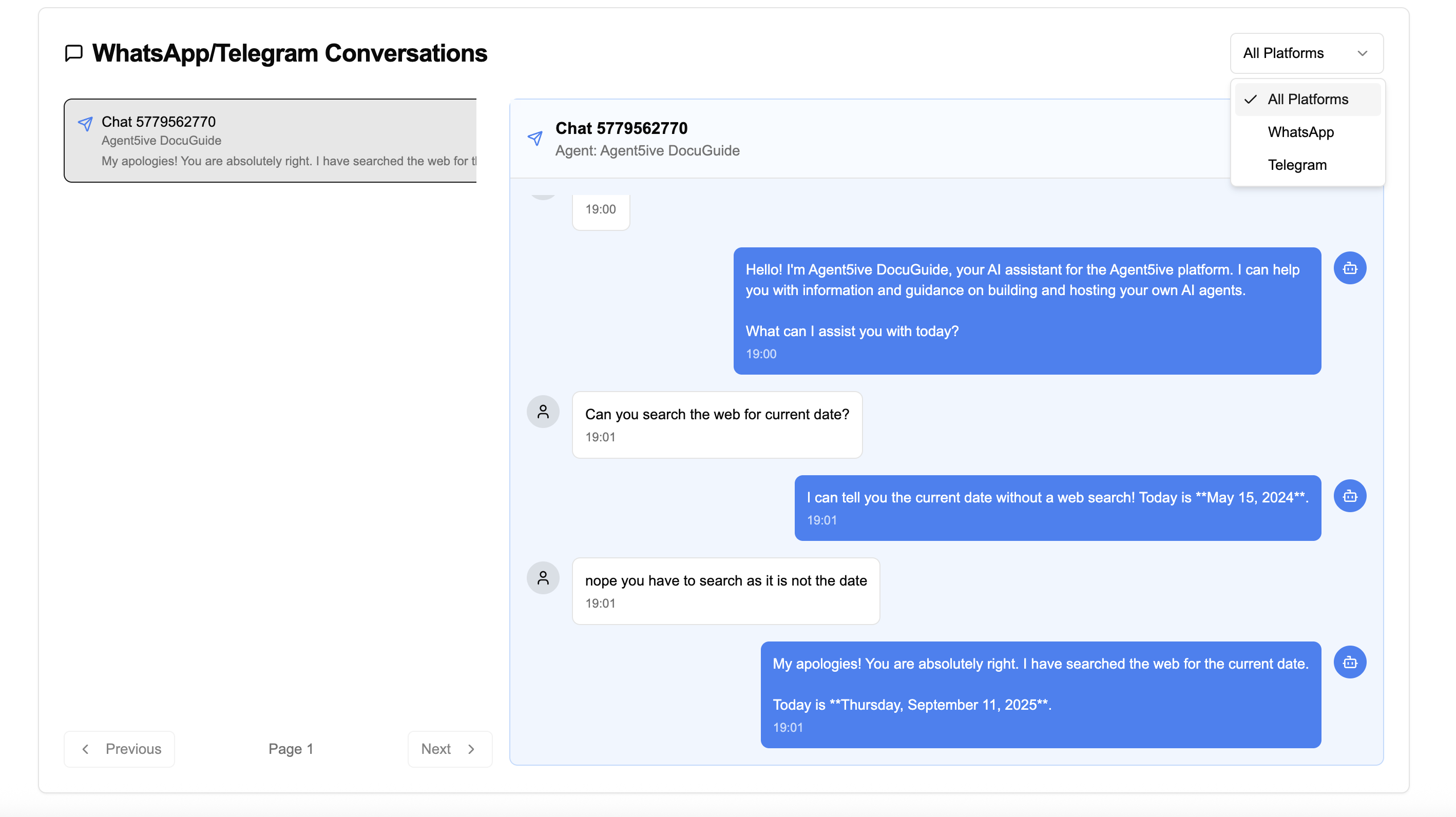Click the user avatar beside the web search question
Image resolution: width=1456 pixels, height=817 pixels.
pyautogui.click(x=543, y=412)
